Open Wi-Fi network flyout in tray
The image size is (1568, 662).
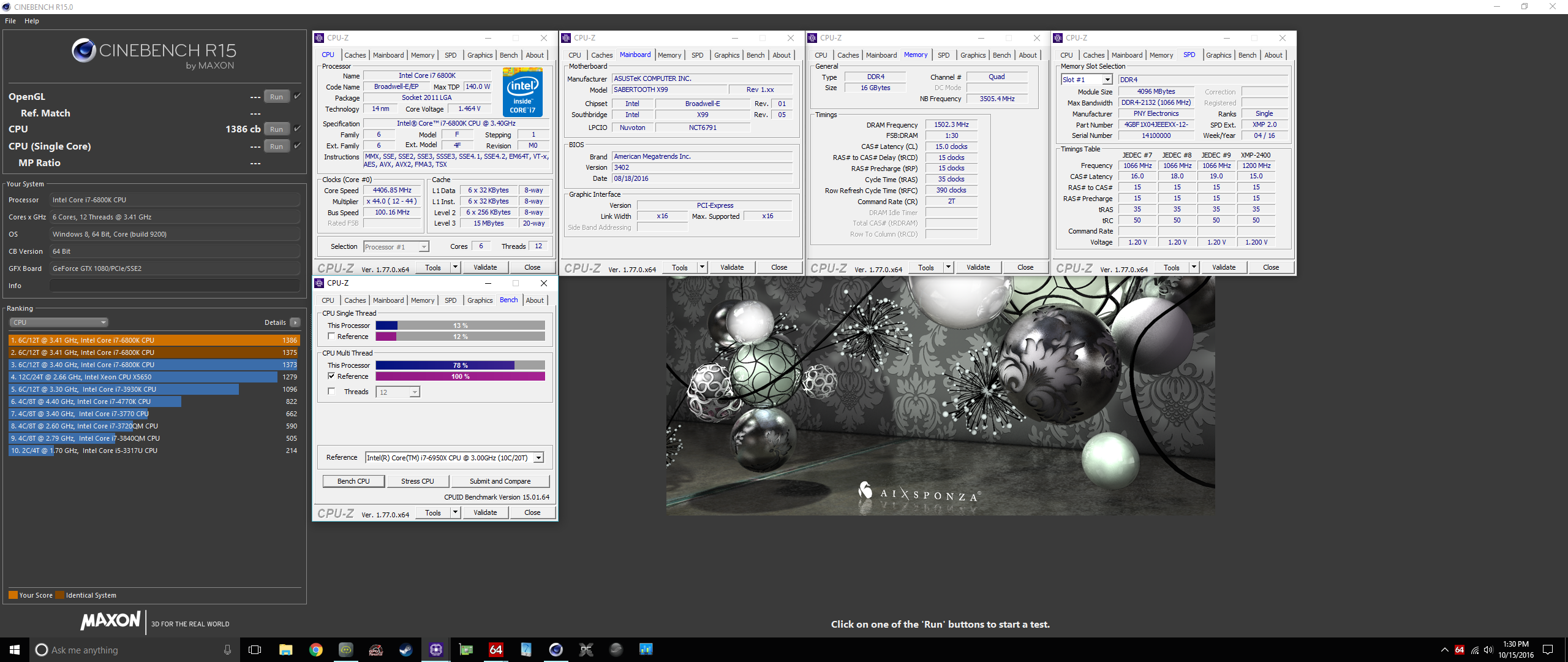(1475, 650)
